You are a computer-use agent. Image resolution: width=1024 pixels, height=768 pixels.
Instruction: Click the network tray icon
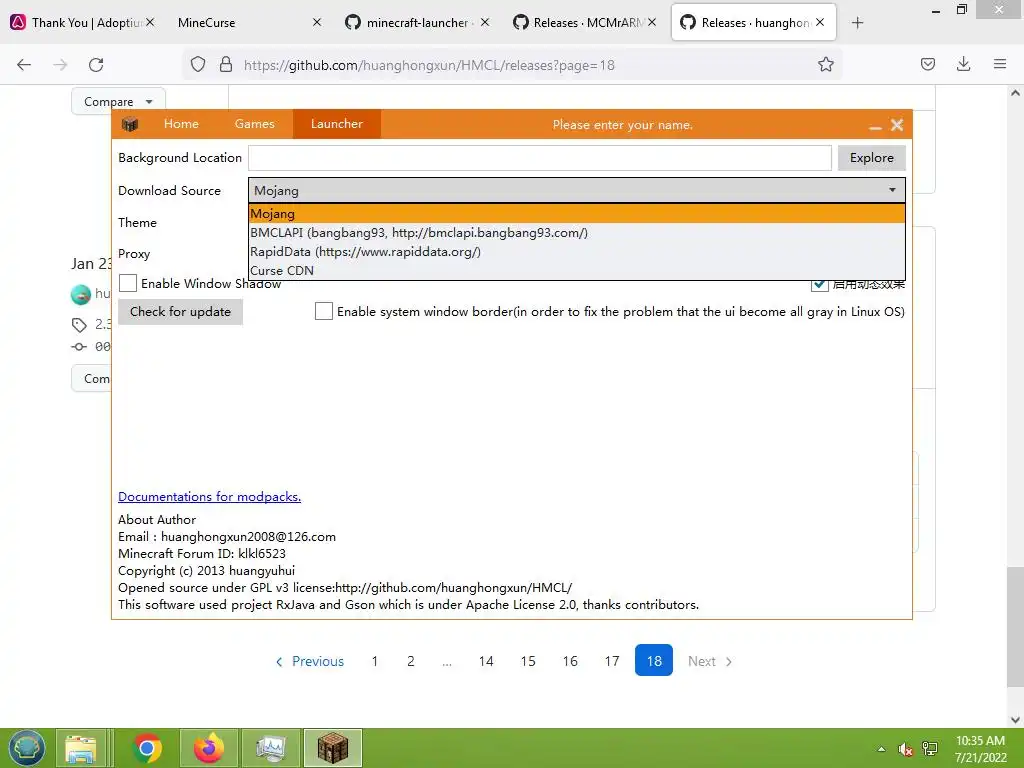click(930, 749)
